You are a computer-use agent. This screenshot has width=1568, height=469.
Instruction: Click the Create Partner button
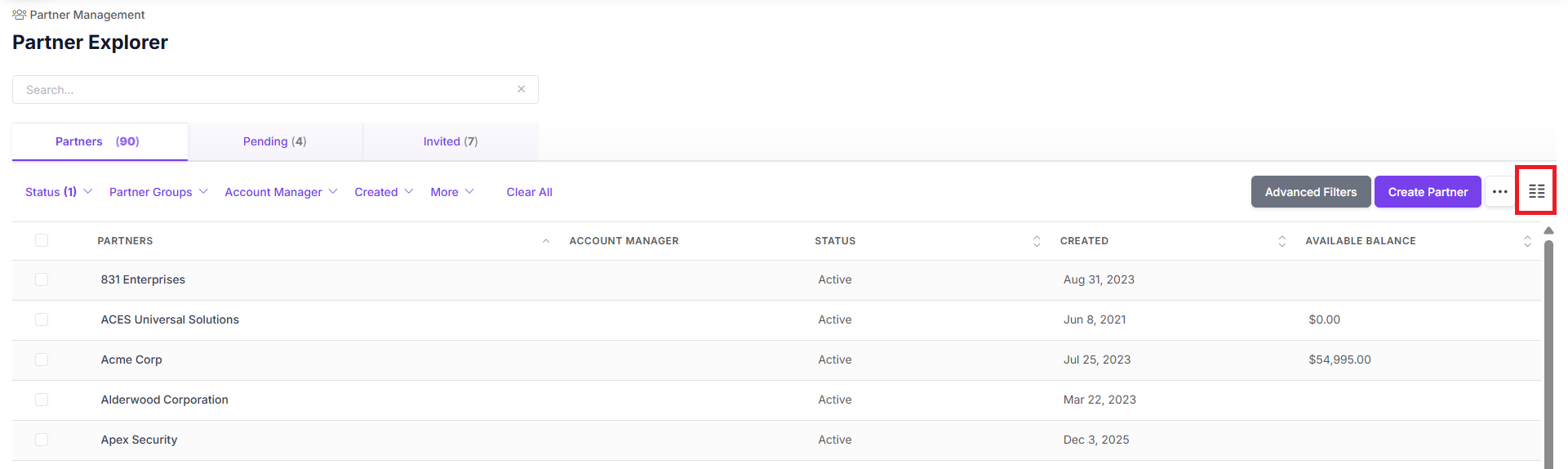1428,192
